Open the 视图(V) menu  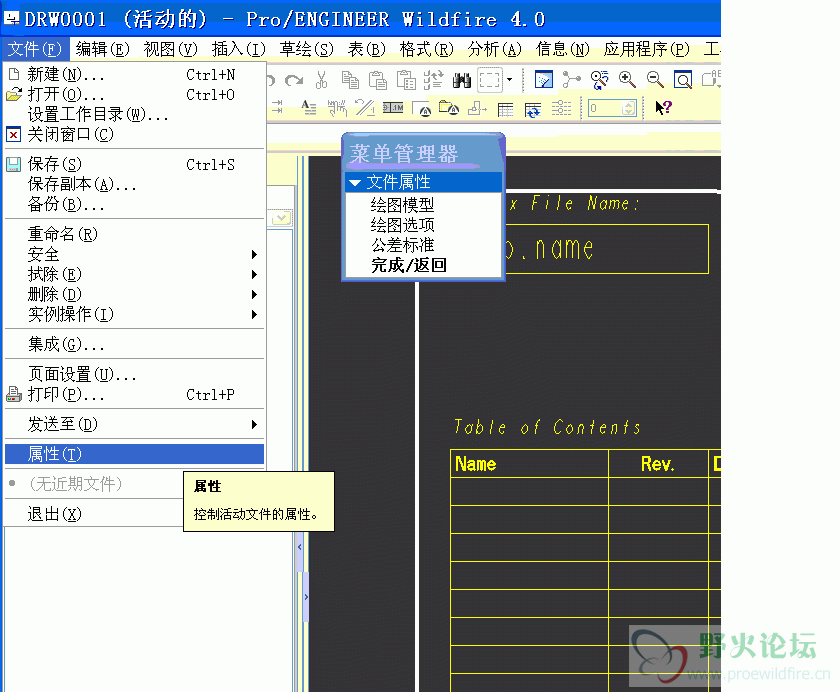click(x=170, y=49)
